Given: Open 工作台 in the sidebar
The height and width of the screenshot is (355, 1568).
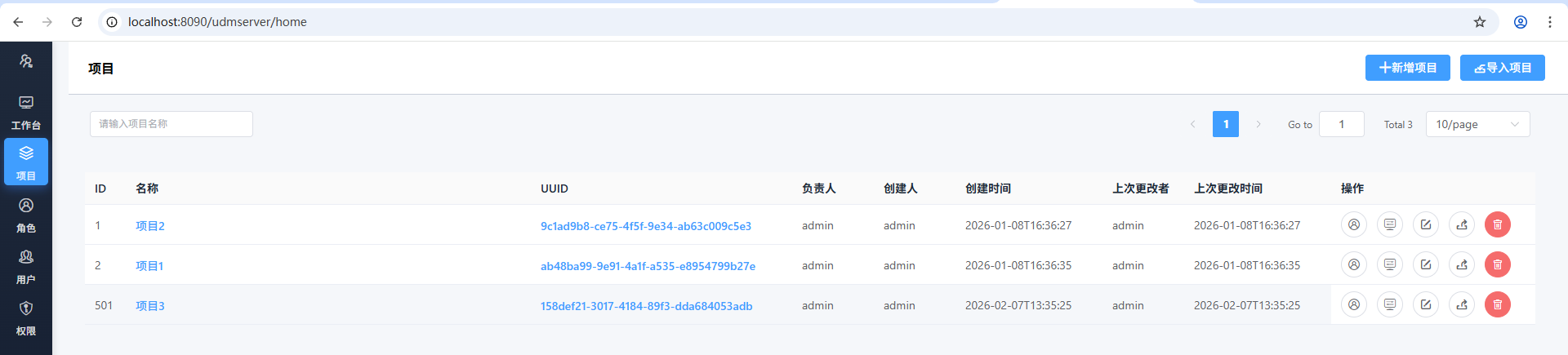Looking at the screenshot, I should [x=26, y=112].
